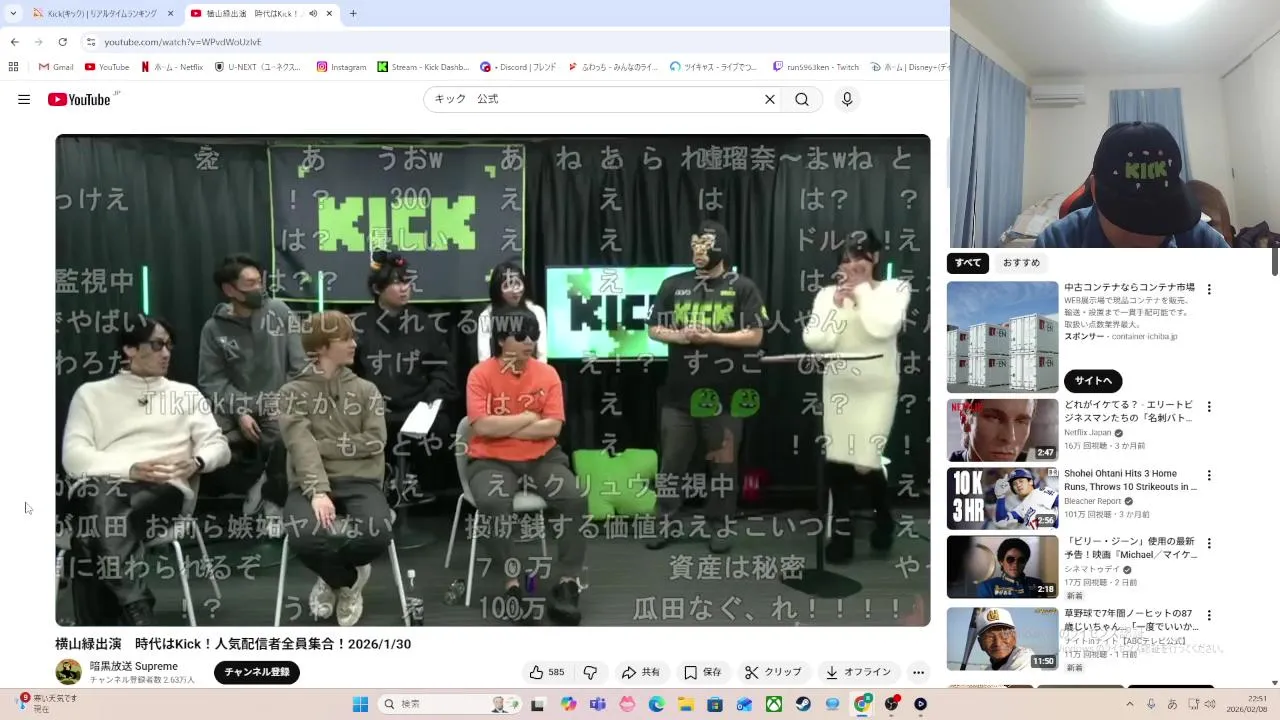Clear the search box with X
The image size is (1280, 720).
click(x=770, y=99)
